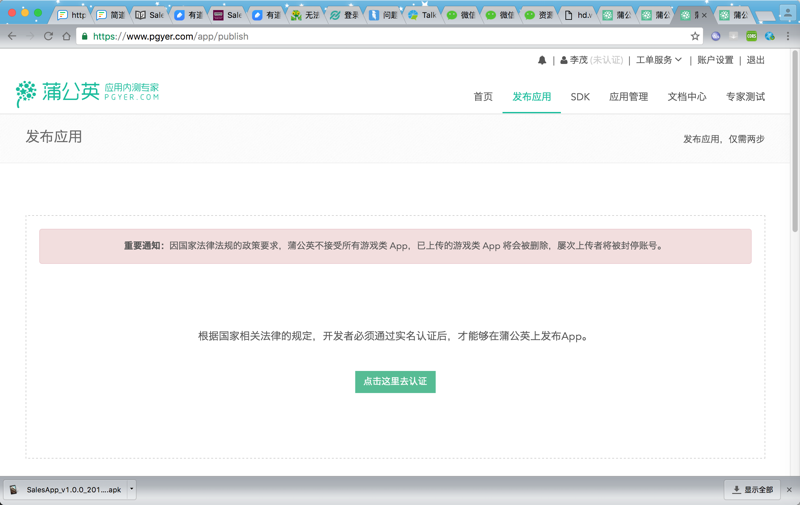The image size is (800, 505).
Task: Switch to the Sale tab with book icon
Action: 150,15
